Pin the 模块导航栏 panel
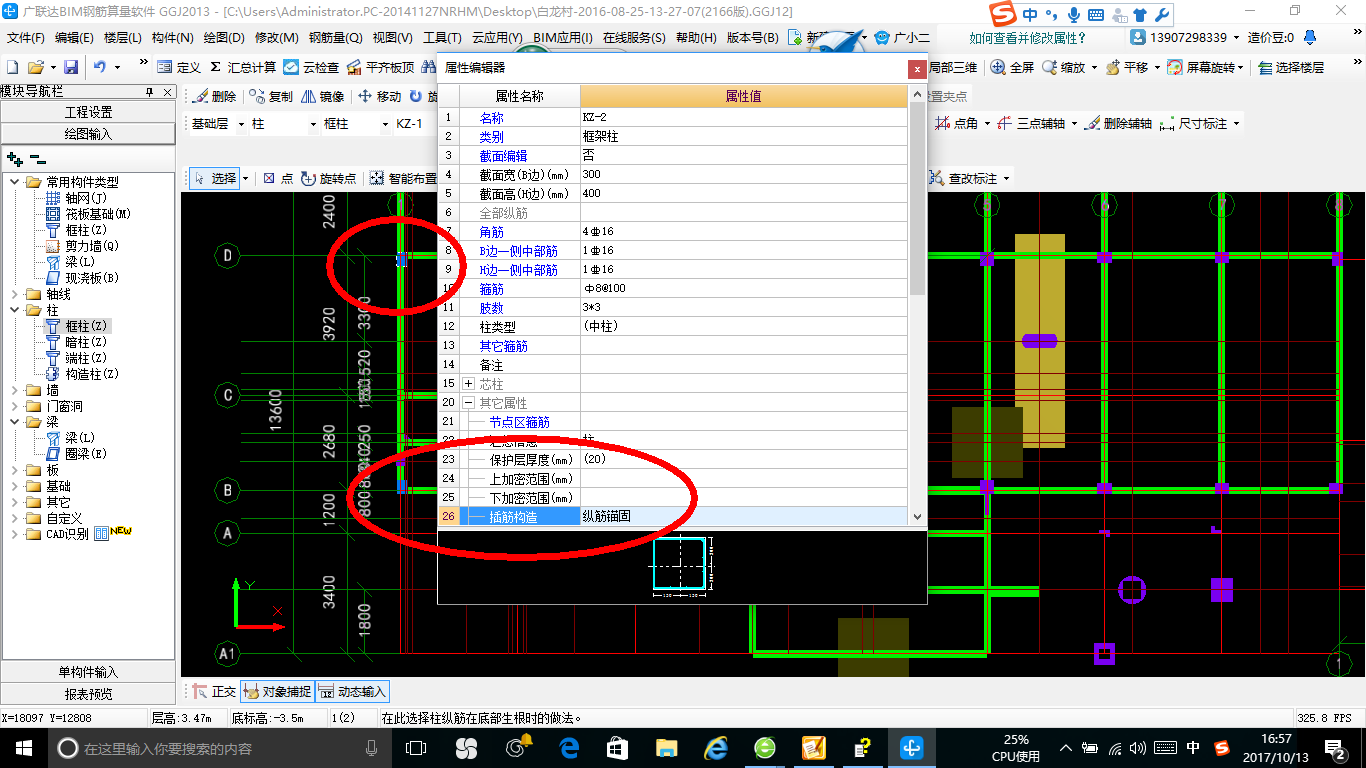 coord(150,91)
